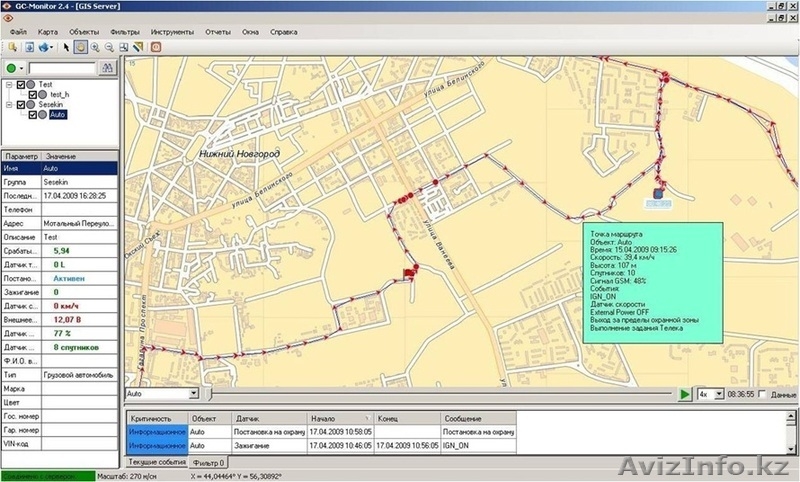Open the dropdown next to green circle
This screenshot has height=482, width=800.
coord(21,68)
